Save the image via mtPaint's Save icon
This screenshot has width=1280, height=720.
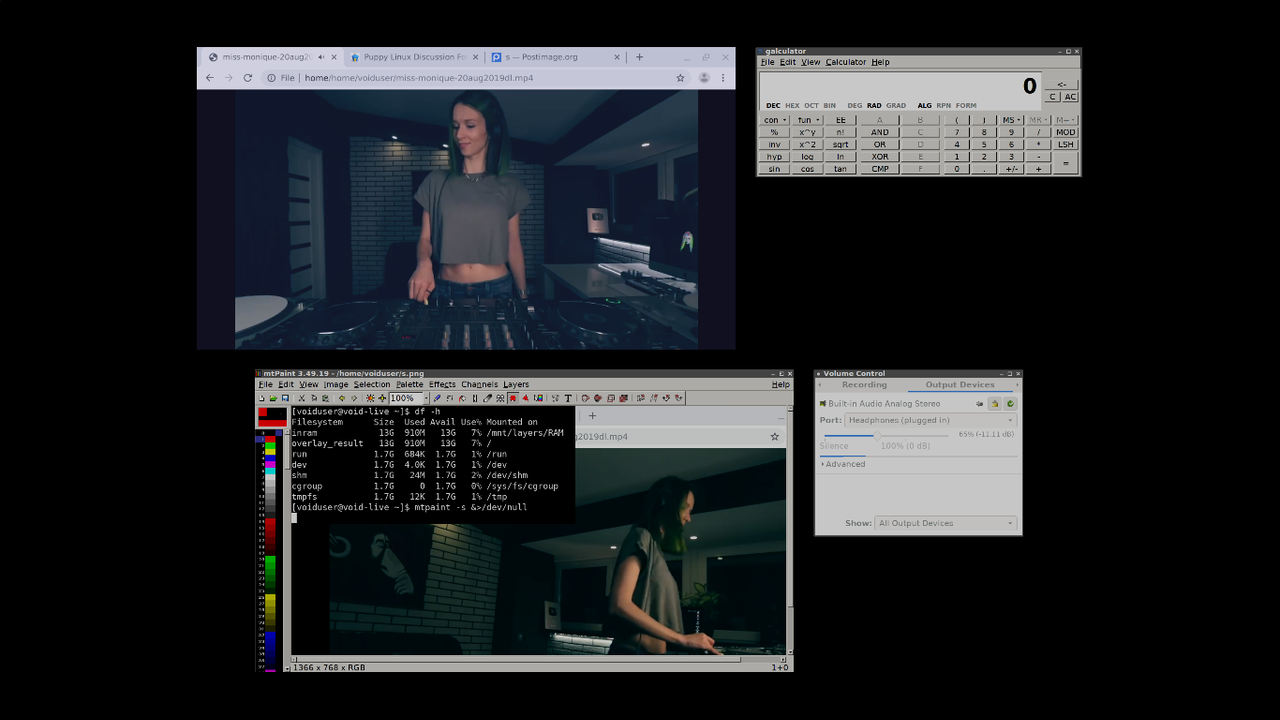pyautogui.click(x=285, y=397)
